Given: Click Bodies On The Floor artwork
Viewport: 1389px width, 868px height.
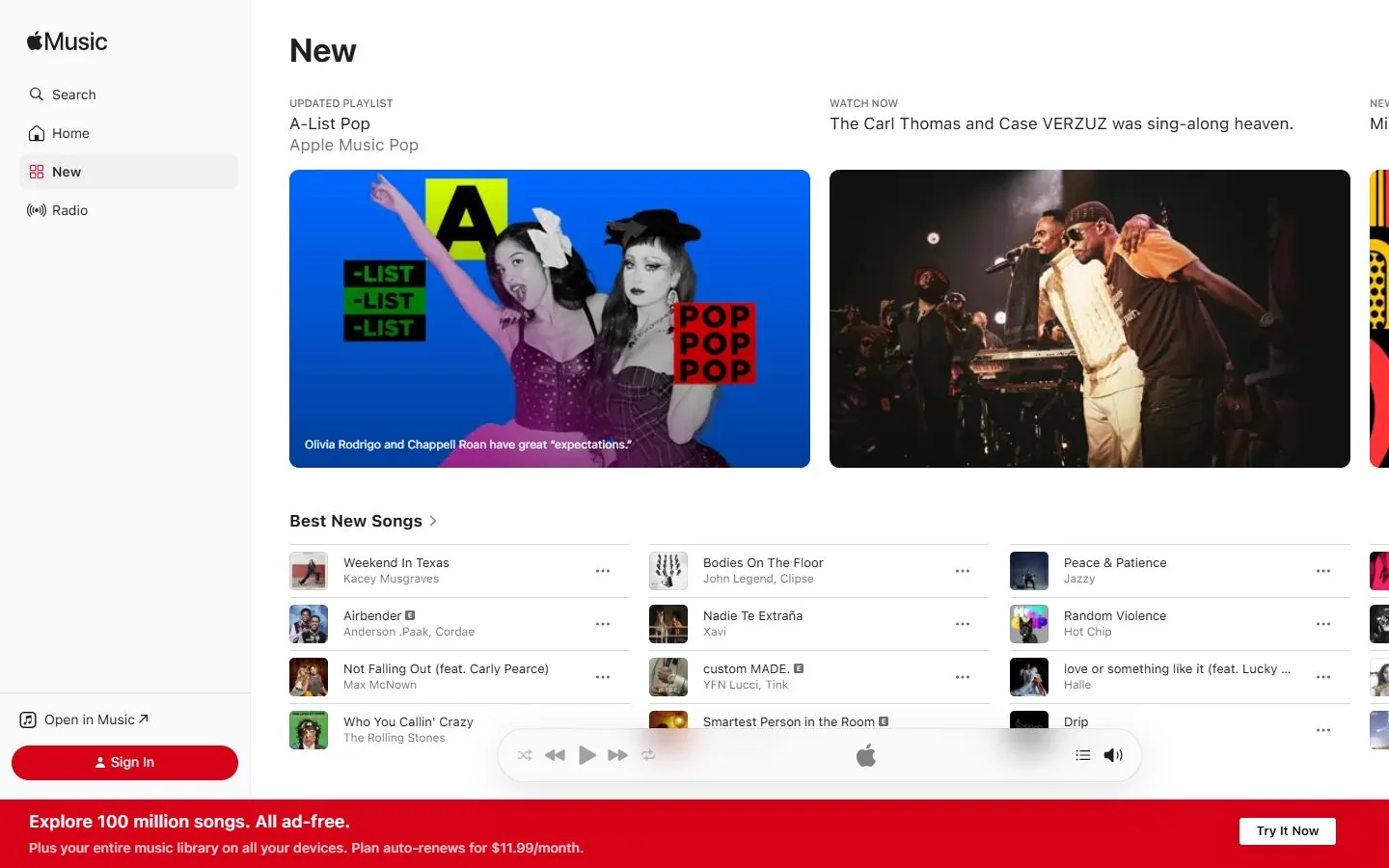Looking at the screenshot, I should pyautogui.click(x=668, y=571).
